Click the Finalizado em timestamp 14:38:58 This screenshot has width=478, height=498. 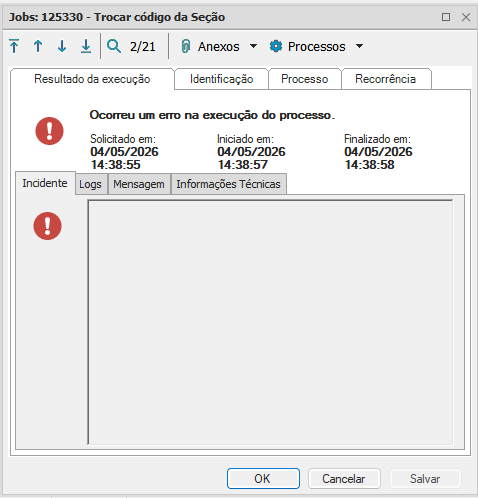pos(369,165)
